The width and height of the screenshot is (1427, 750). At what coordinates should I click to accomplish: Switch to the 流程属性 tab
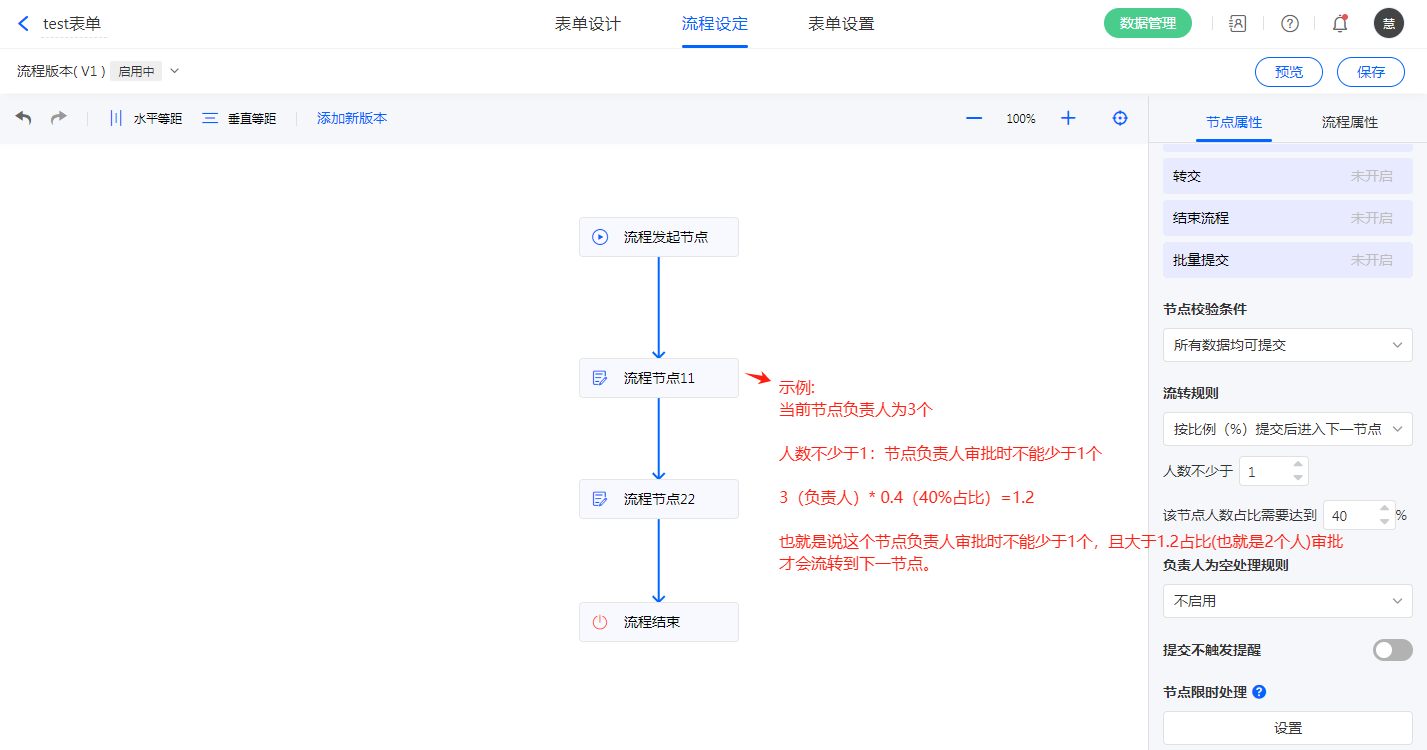coord(1349,122)
